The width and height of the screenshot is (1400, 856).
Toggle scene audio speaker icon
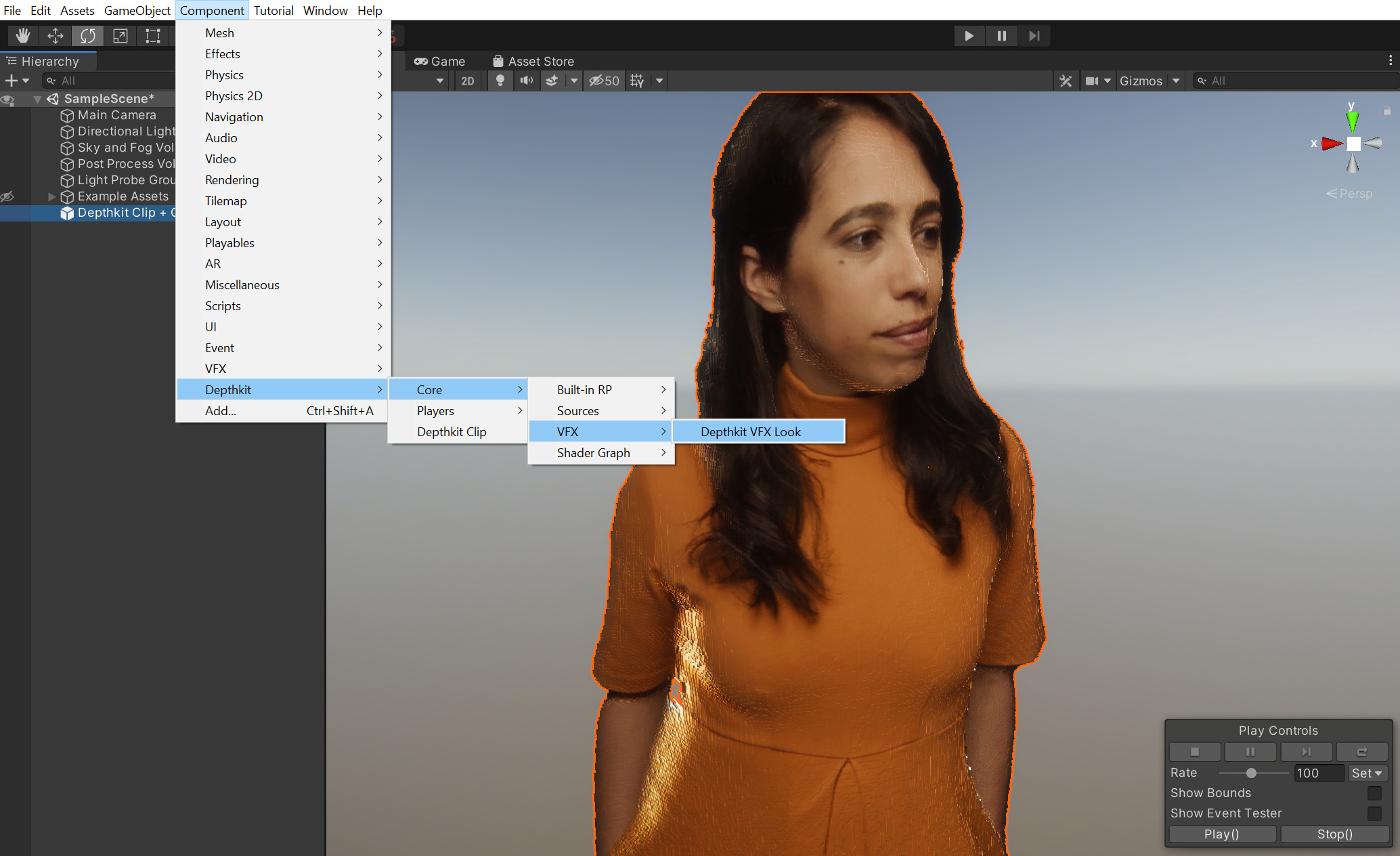(x=526, y=81)
